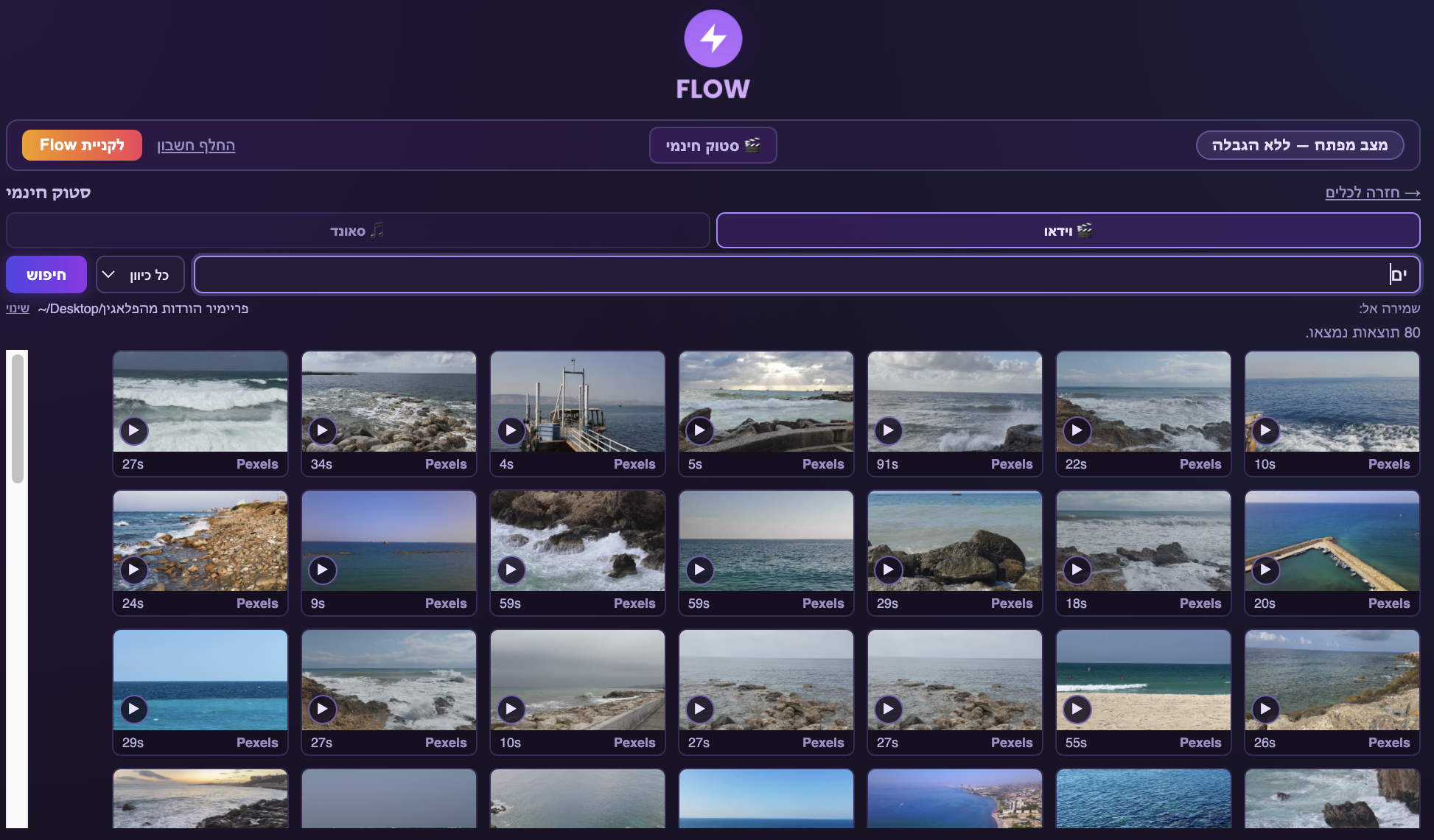The image size is (1434, 840).
Task: Play the top-row 10s blue sea video
Action: coord(1265,430)
